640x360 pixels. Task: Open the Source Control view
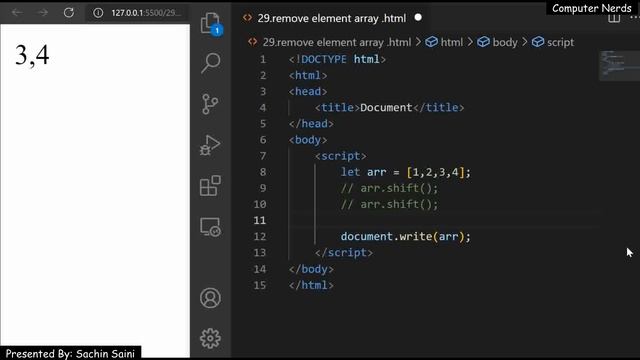210,104
